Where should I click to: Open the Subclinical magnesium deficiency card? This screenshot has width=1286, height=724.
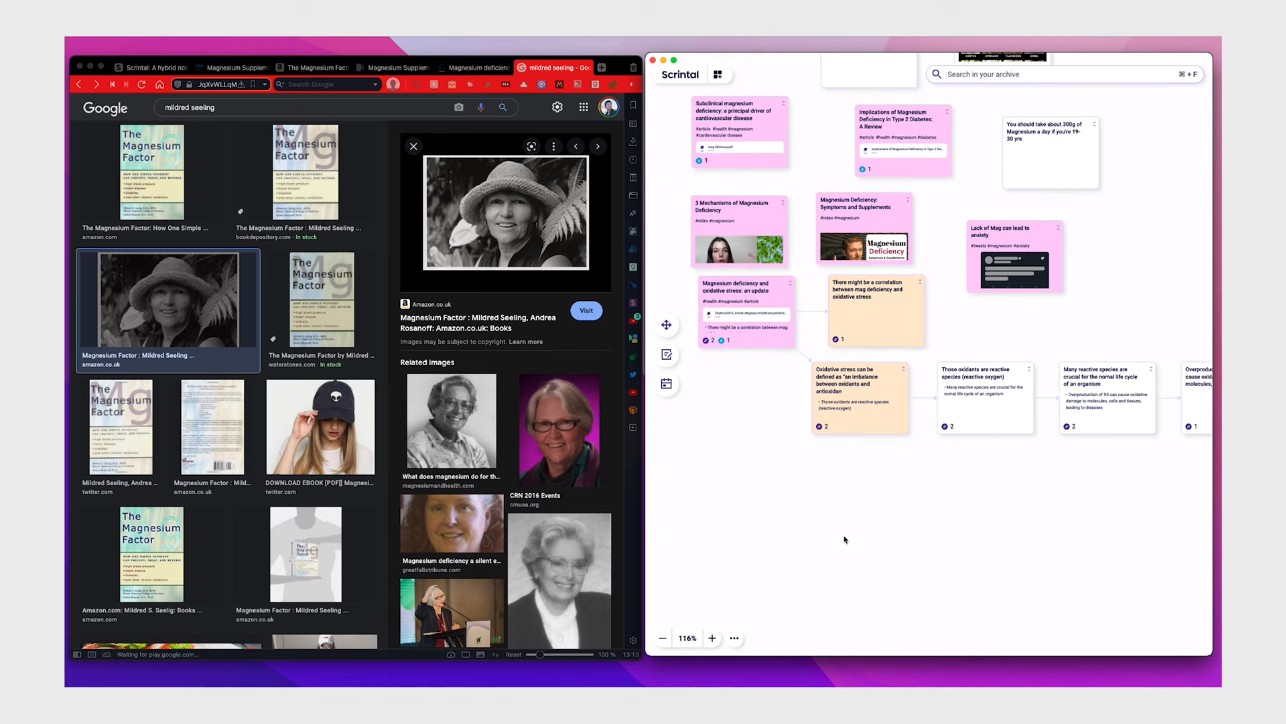(739, 132)
